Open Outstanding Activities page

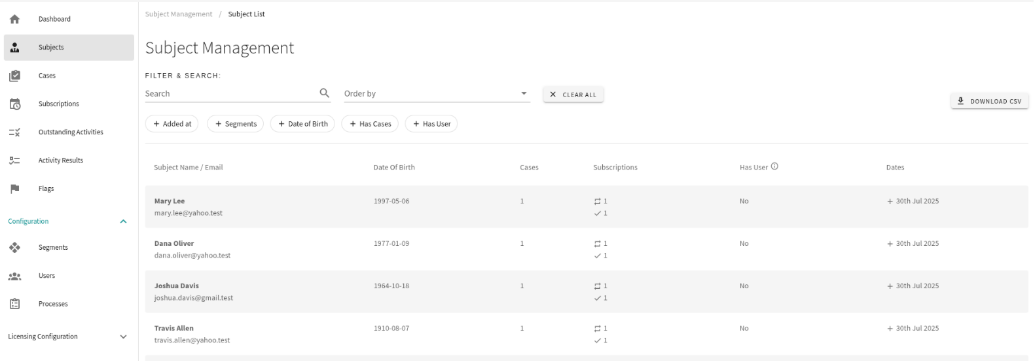(69, 132)
